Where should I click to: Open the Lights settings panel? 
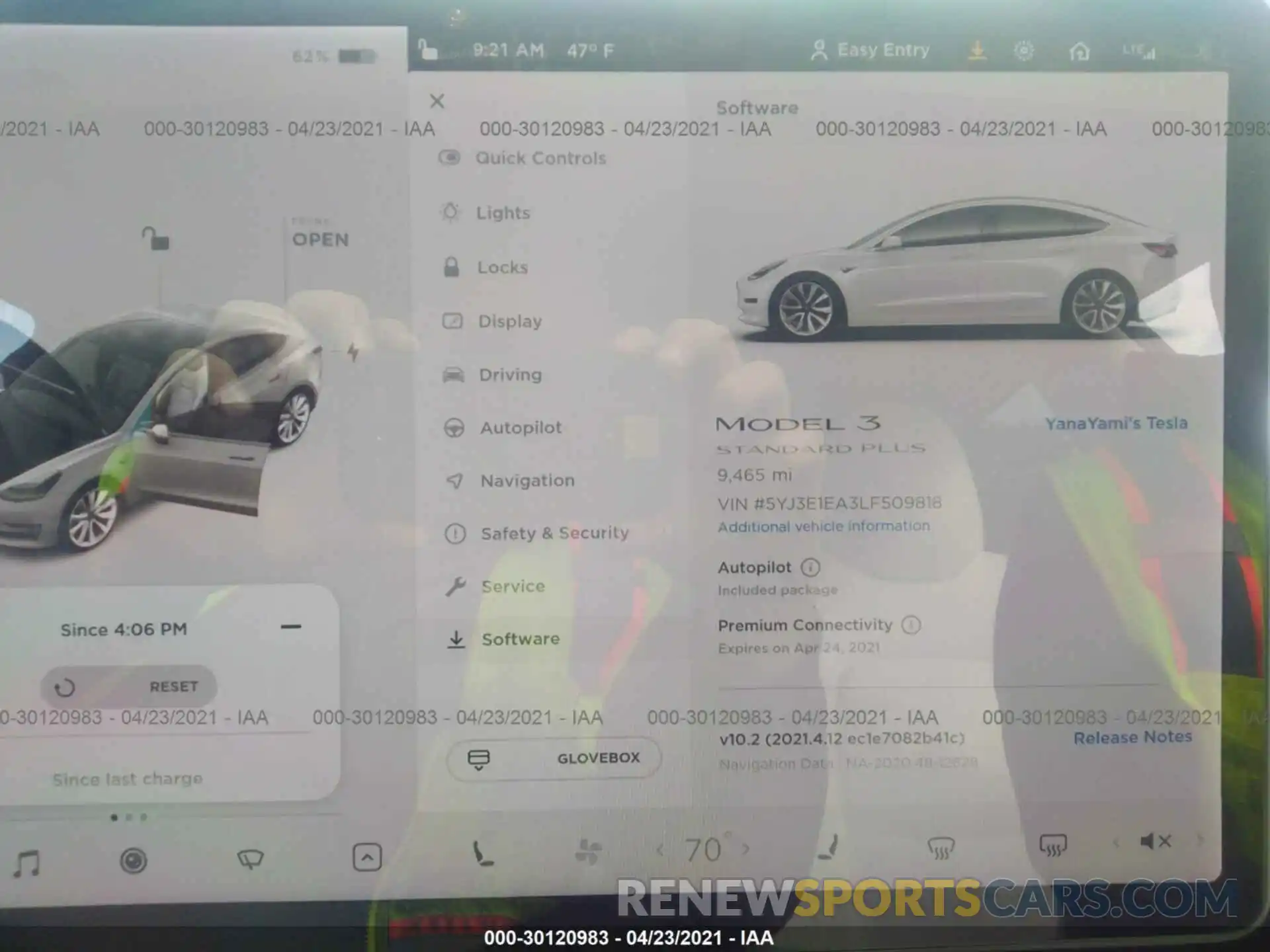point(504,212)
